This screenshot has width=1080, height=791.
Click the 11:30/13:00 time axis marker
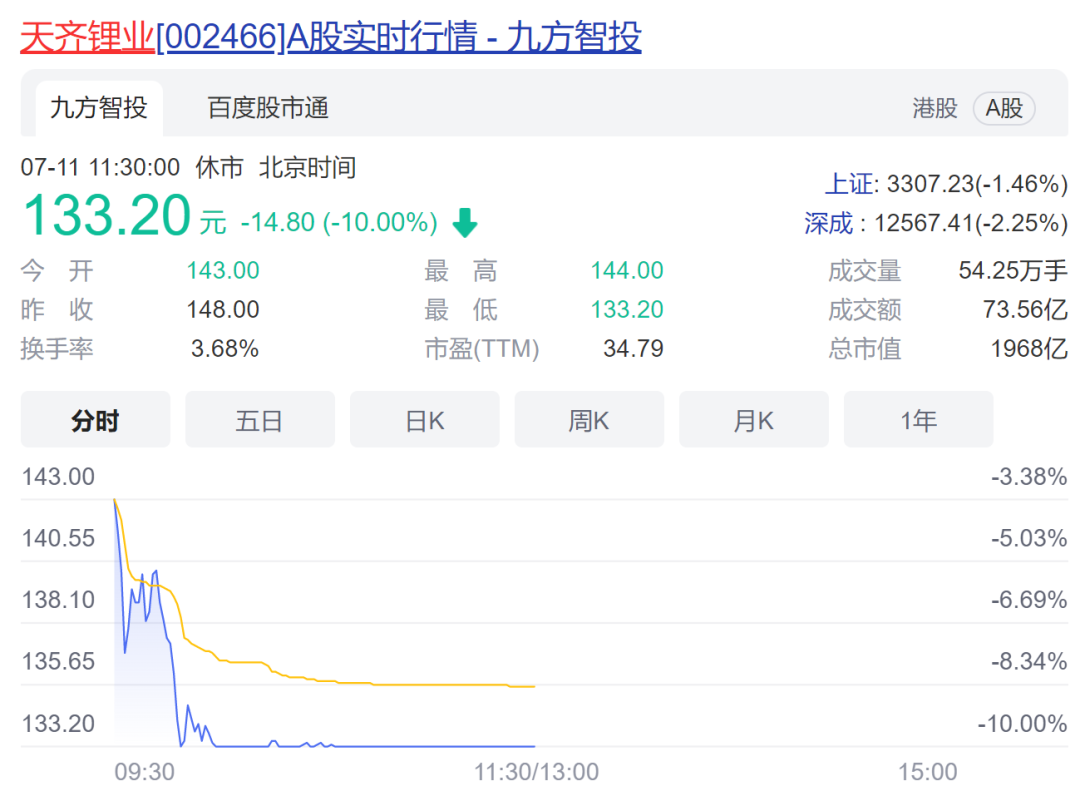(x=536, y=772)
